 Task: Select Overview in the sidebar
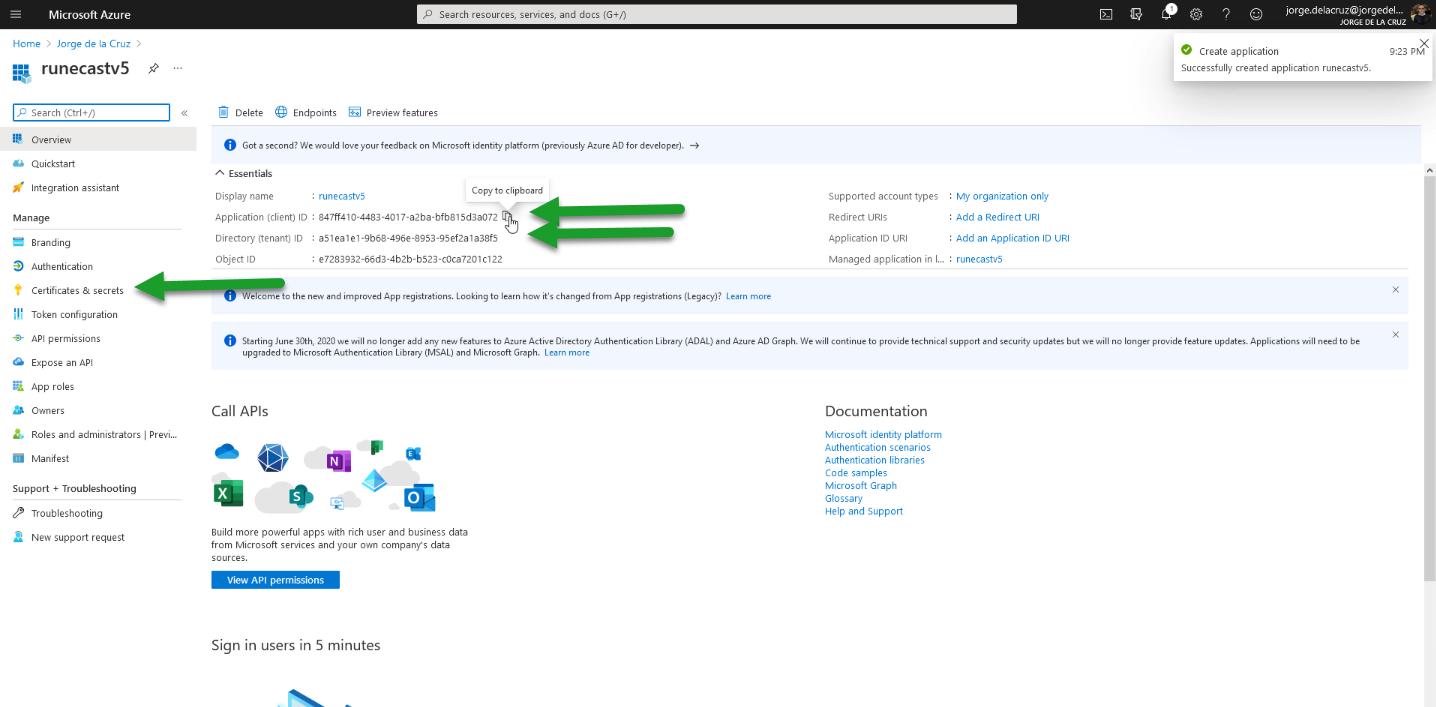(x=98, y=140)
